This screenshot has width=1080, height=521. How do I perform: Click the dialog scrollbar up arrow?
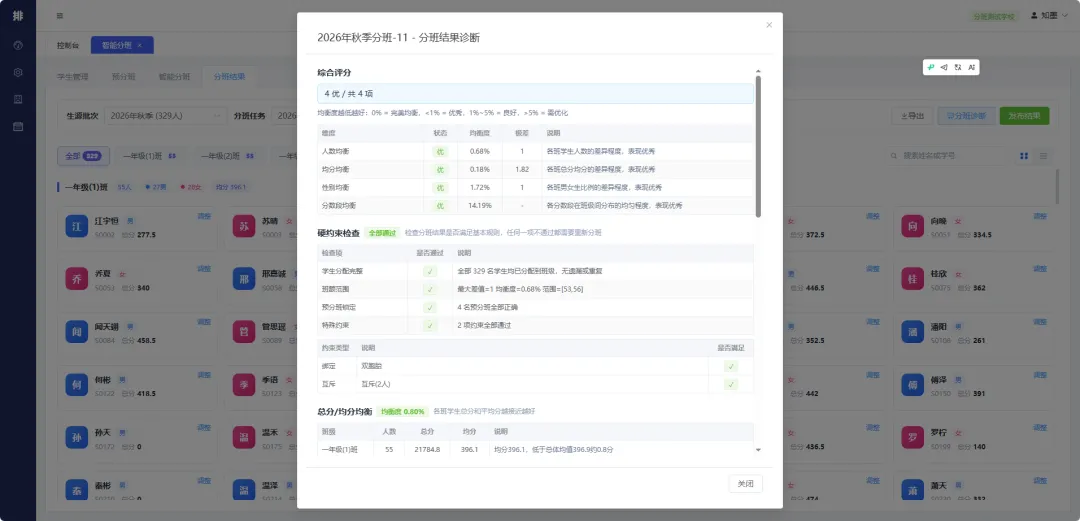(758, 72)
